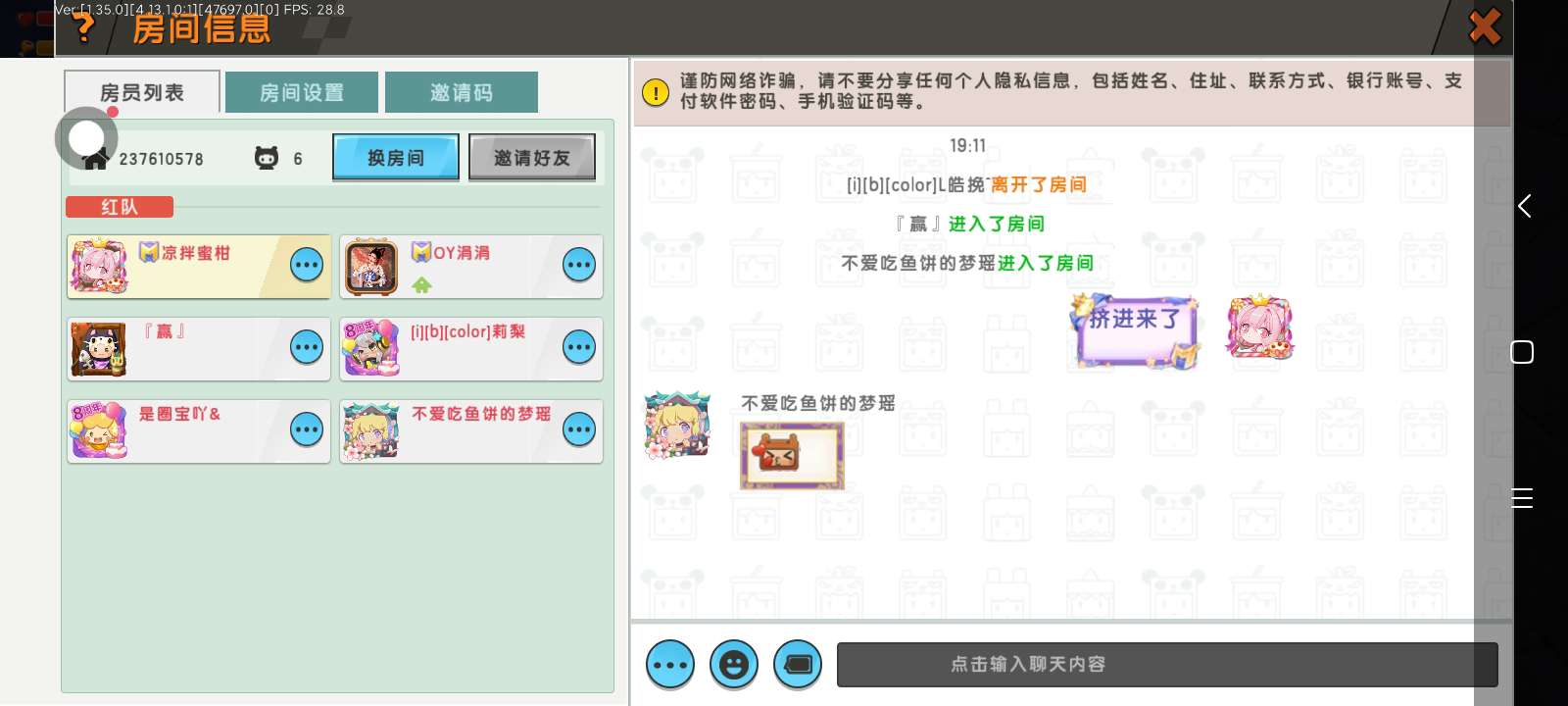This screenshot has height=706, width=1568.
Task: Open the emoji picker in chat
Action: click(x=734, y=665)
